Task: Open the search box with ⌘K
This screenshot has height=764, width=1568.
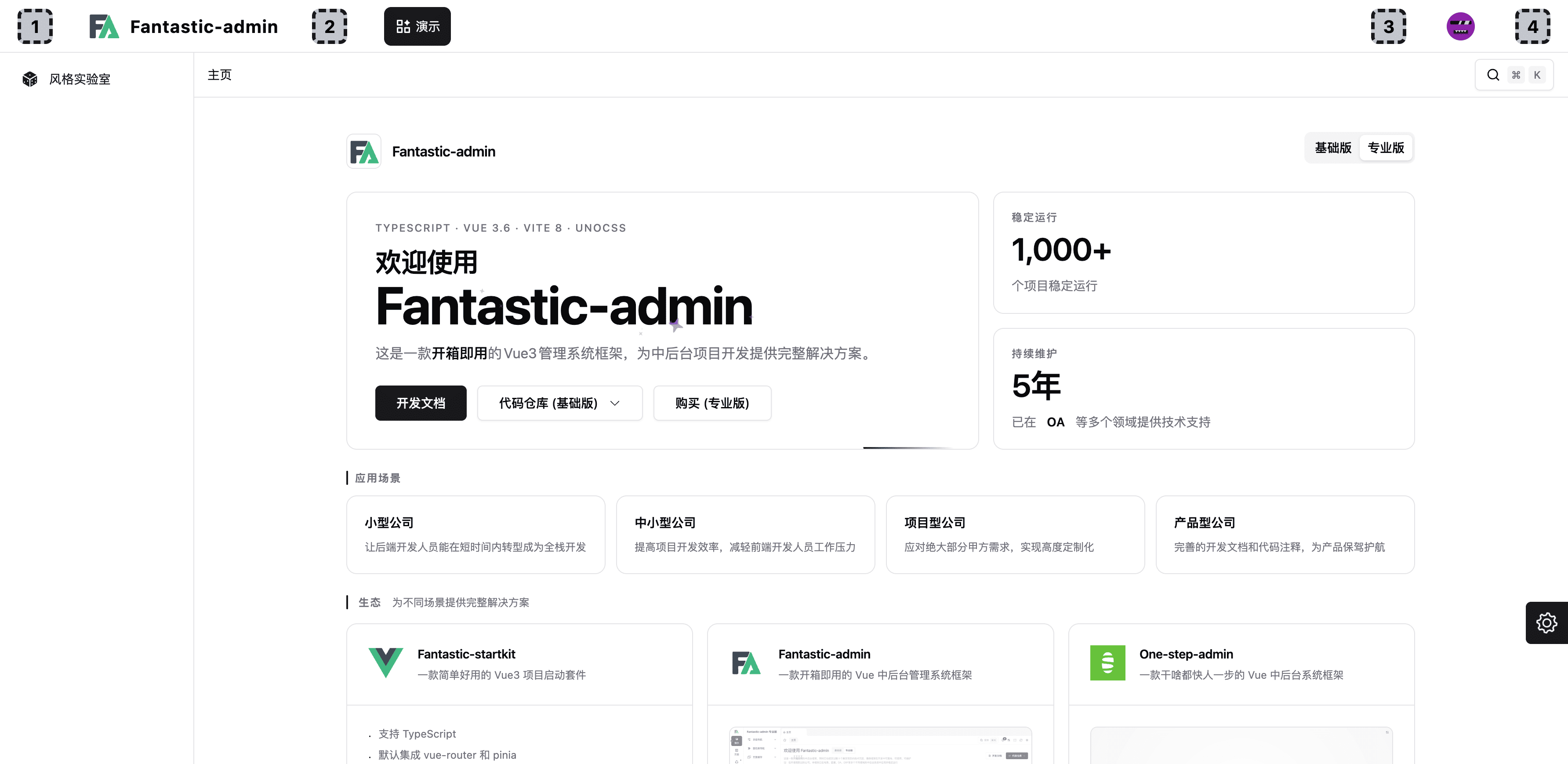Action: [1514, 75]
